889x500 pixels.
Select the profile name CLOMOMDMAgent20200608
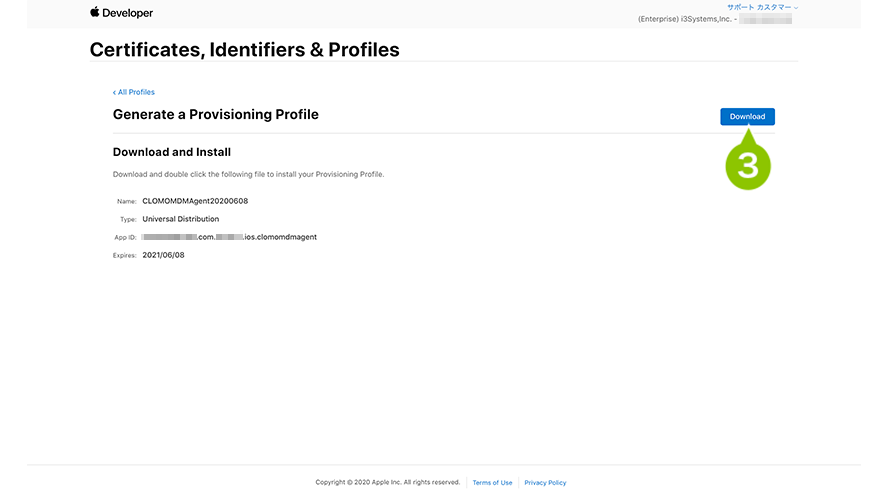195,201
